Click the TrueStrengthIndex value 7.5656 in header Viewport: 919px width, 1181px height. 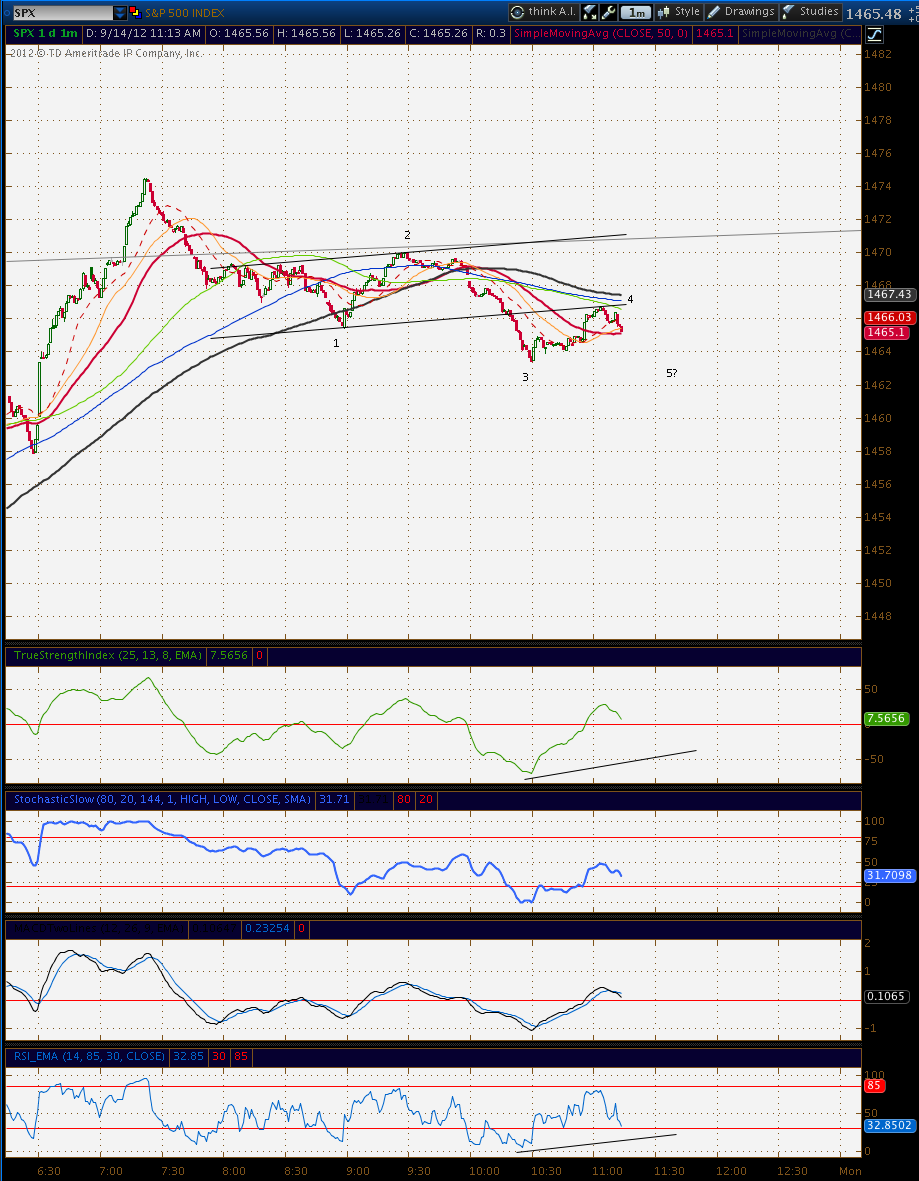tap(227, 655)
